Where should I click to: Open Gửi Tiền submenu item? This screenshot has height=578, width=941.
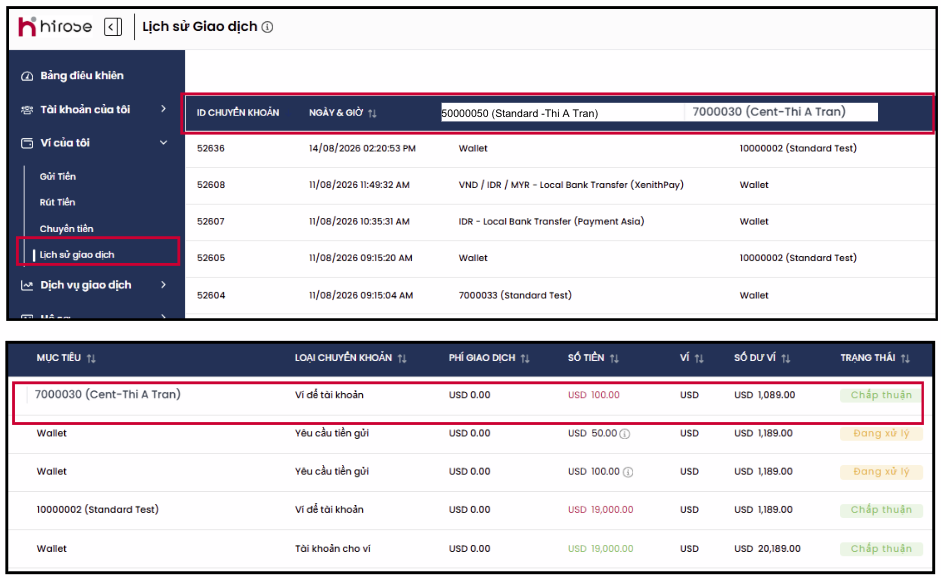58,176
